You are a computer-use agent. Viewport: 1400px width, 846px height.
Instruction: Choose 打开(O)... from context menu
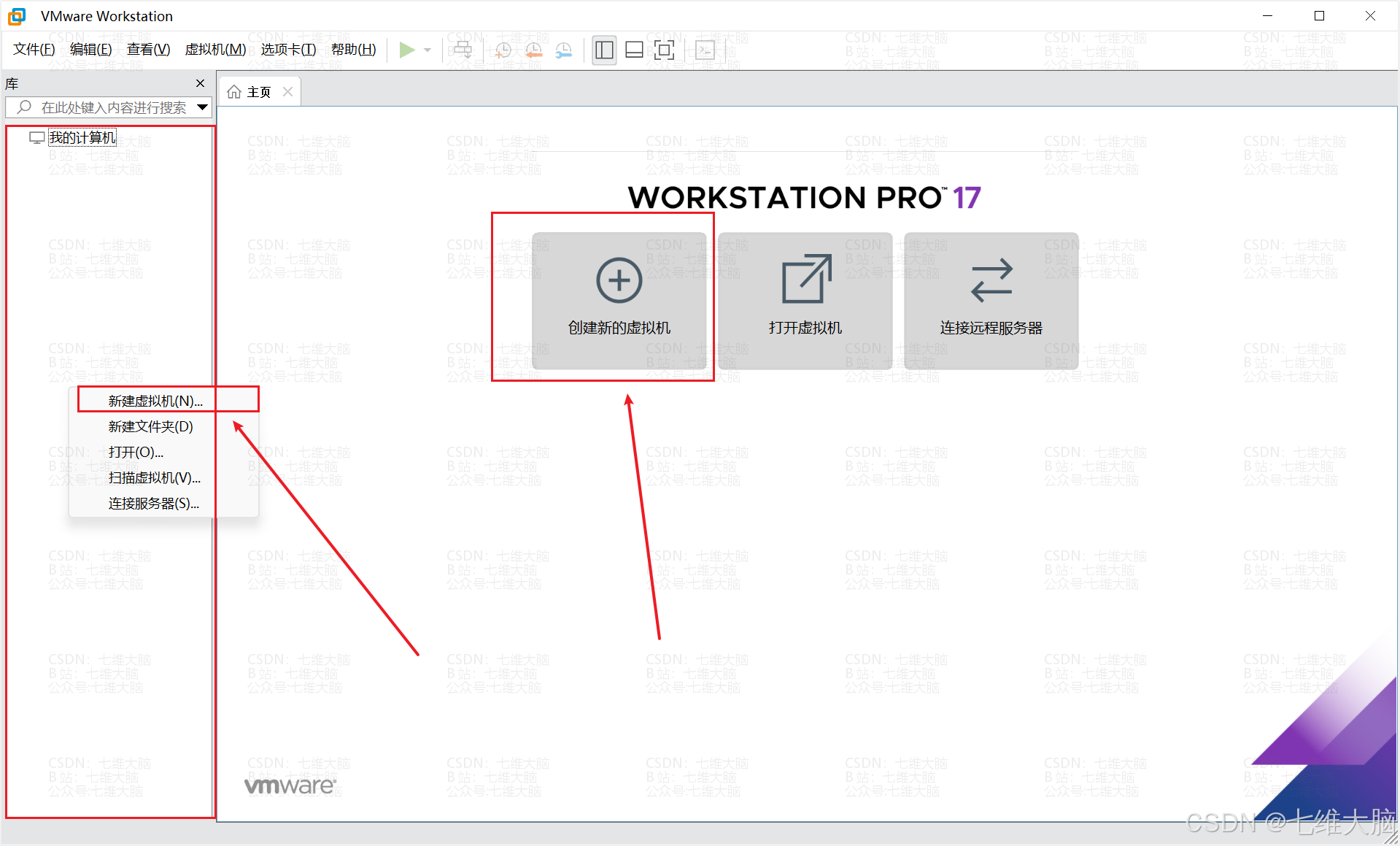[163, 452]
